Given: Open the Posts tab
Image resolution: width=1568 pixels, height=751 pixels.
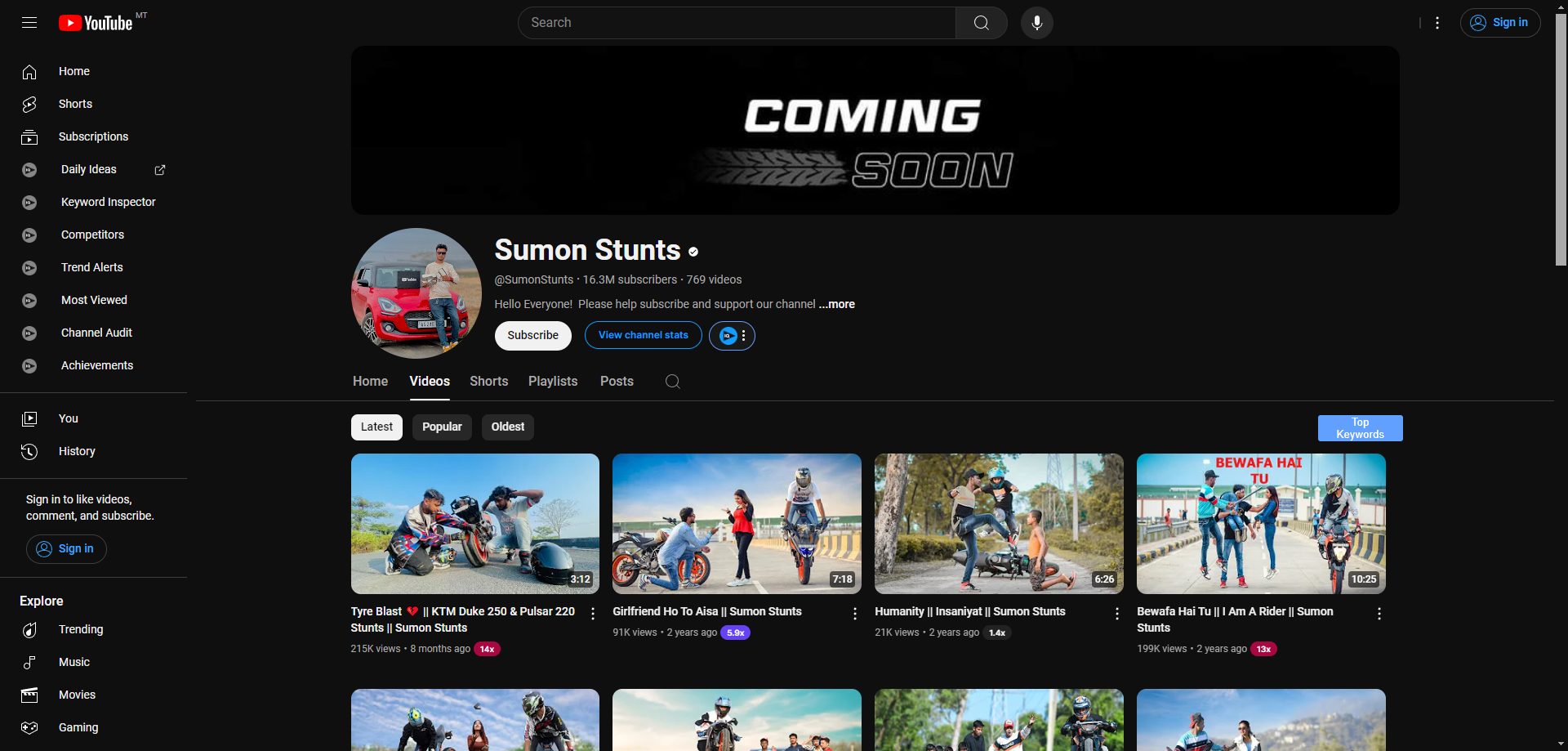Looking at the screenshot, I should coord(617,382).
